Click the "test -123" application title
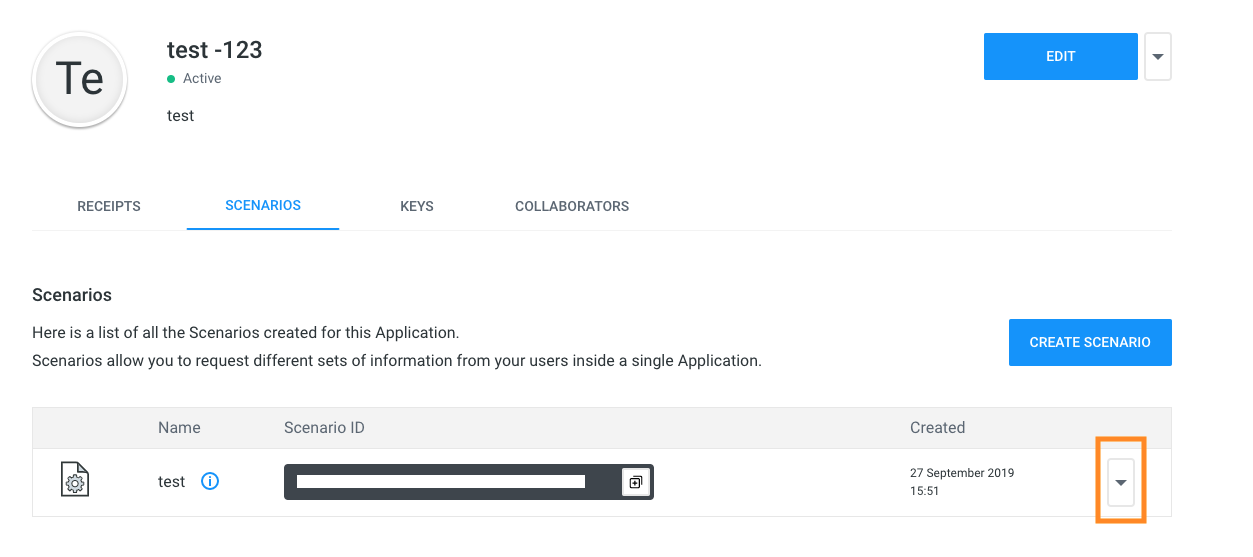 pyautogui.click(x=215, y=49)
